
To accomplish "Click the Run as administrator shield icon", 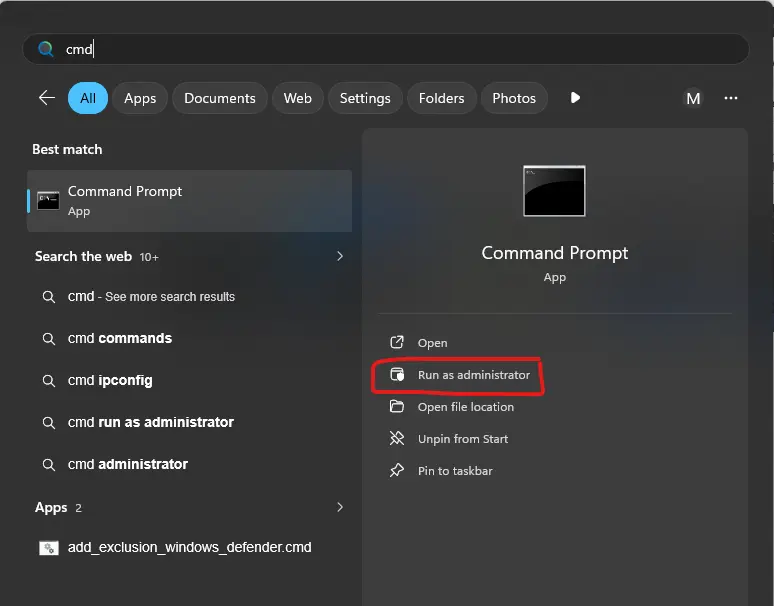I will pos(397,375).
